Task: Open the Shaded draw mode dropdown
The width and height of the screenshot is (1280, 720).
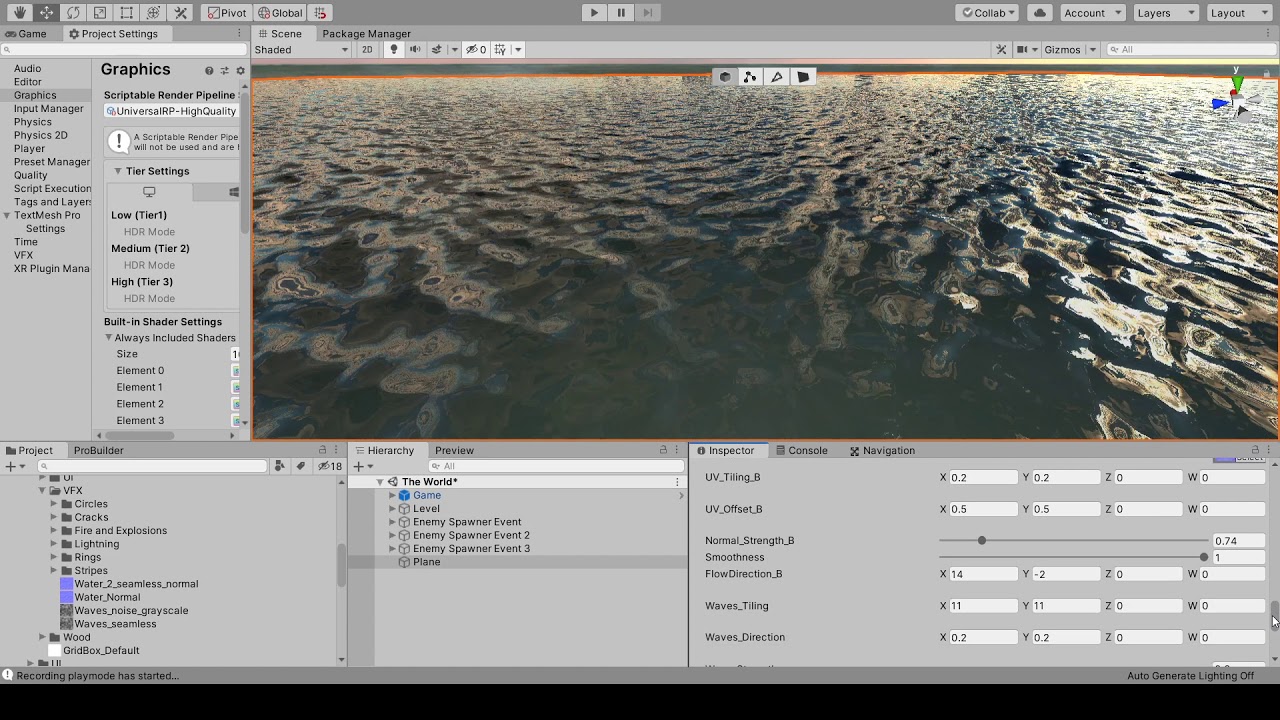Action: tap(301, 49)
